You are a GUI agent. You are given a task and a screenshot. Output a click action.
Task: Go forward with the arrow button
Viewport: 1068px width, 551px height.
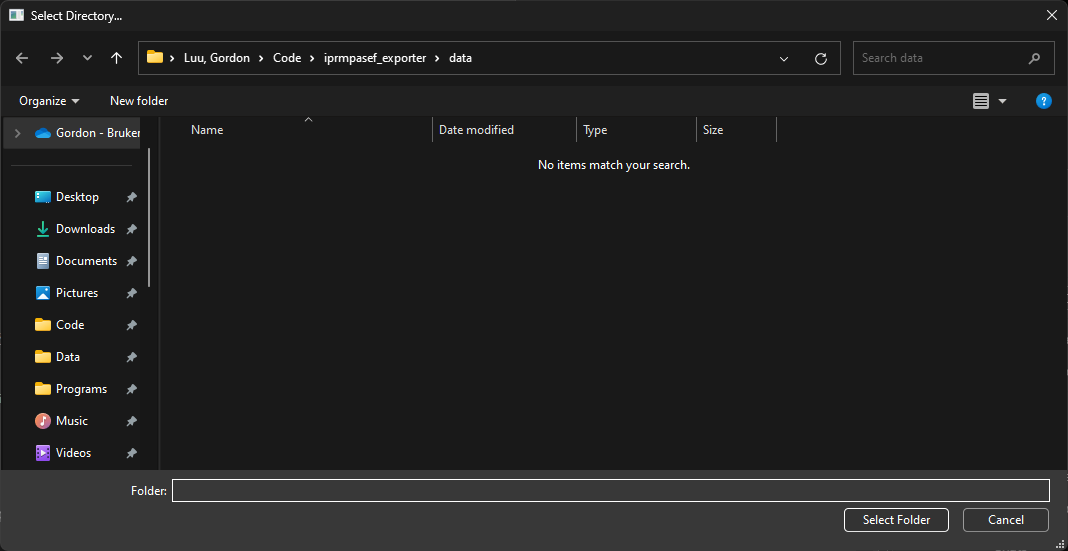click(57, 59)
